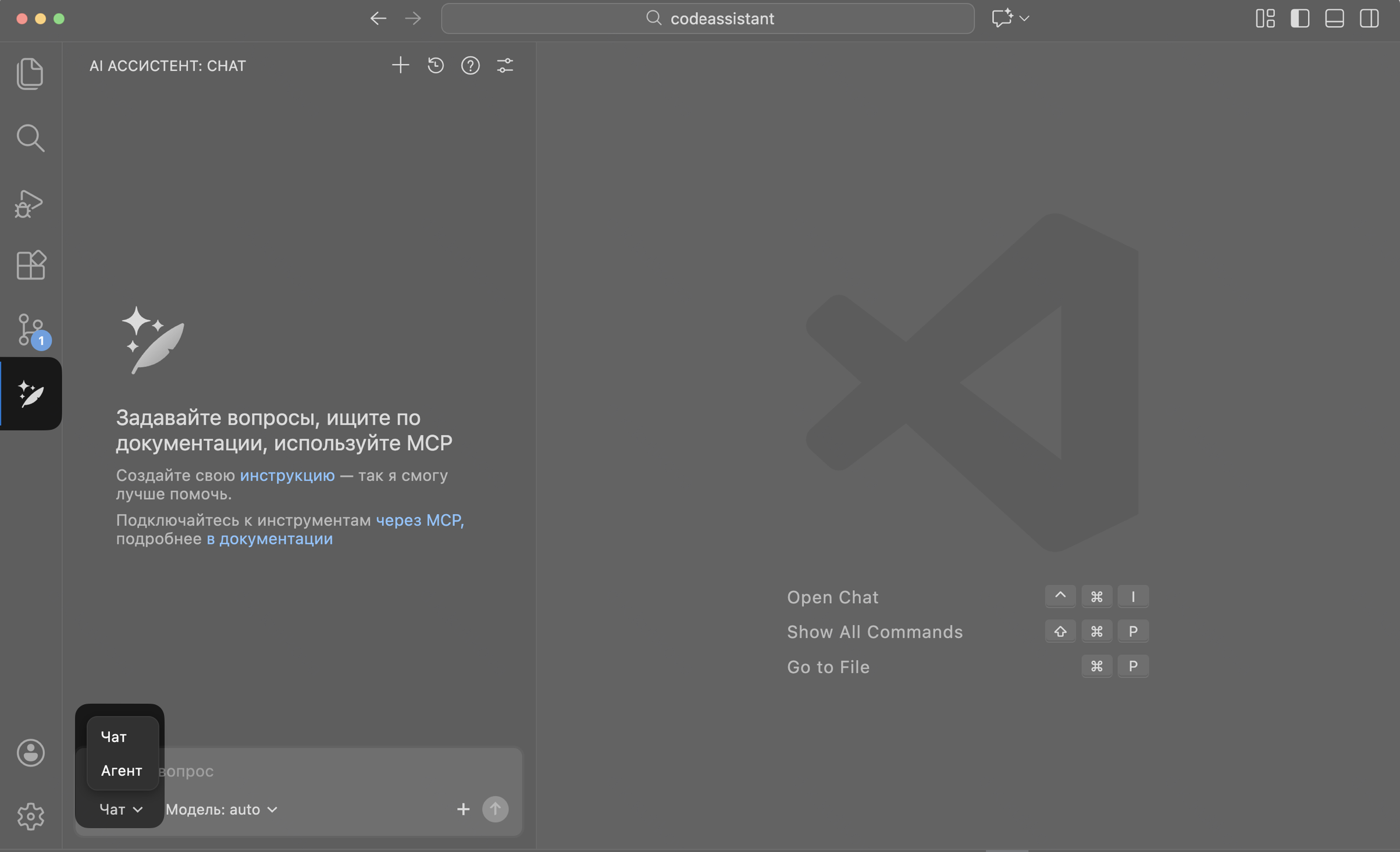
Task: Expand the chat dropdown chevron in title bar
Action: (x=1024, y=19)
